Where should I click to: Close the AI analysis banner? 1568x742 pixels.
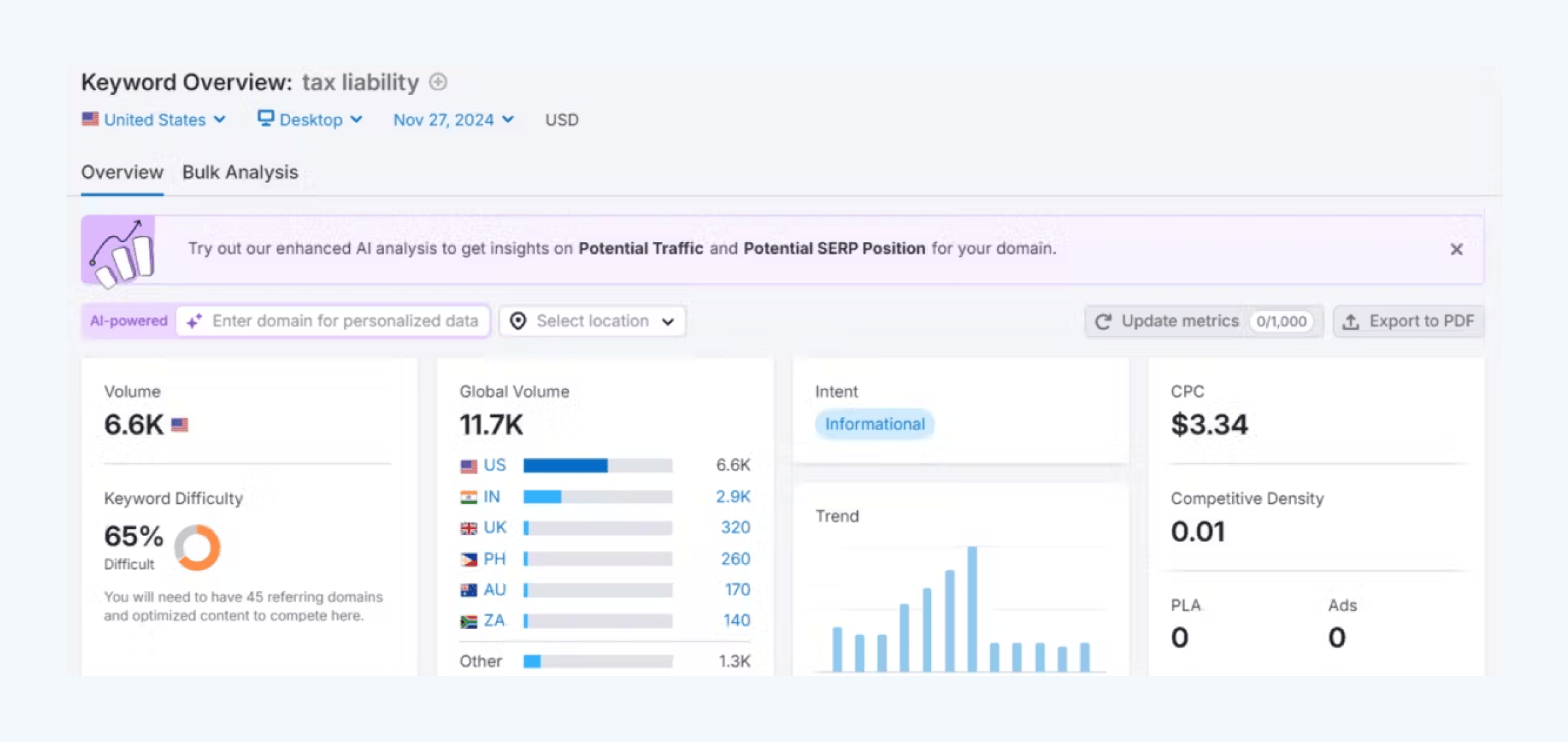coord(1456,249)
